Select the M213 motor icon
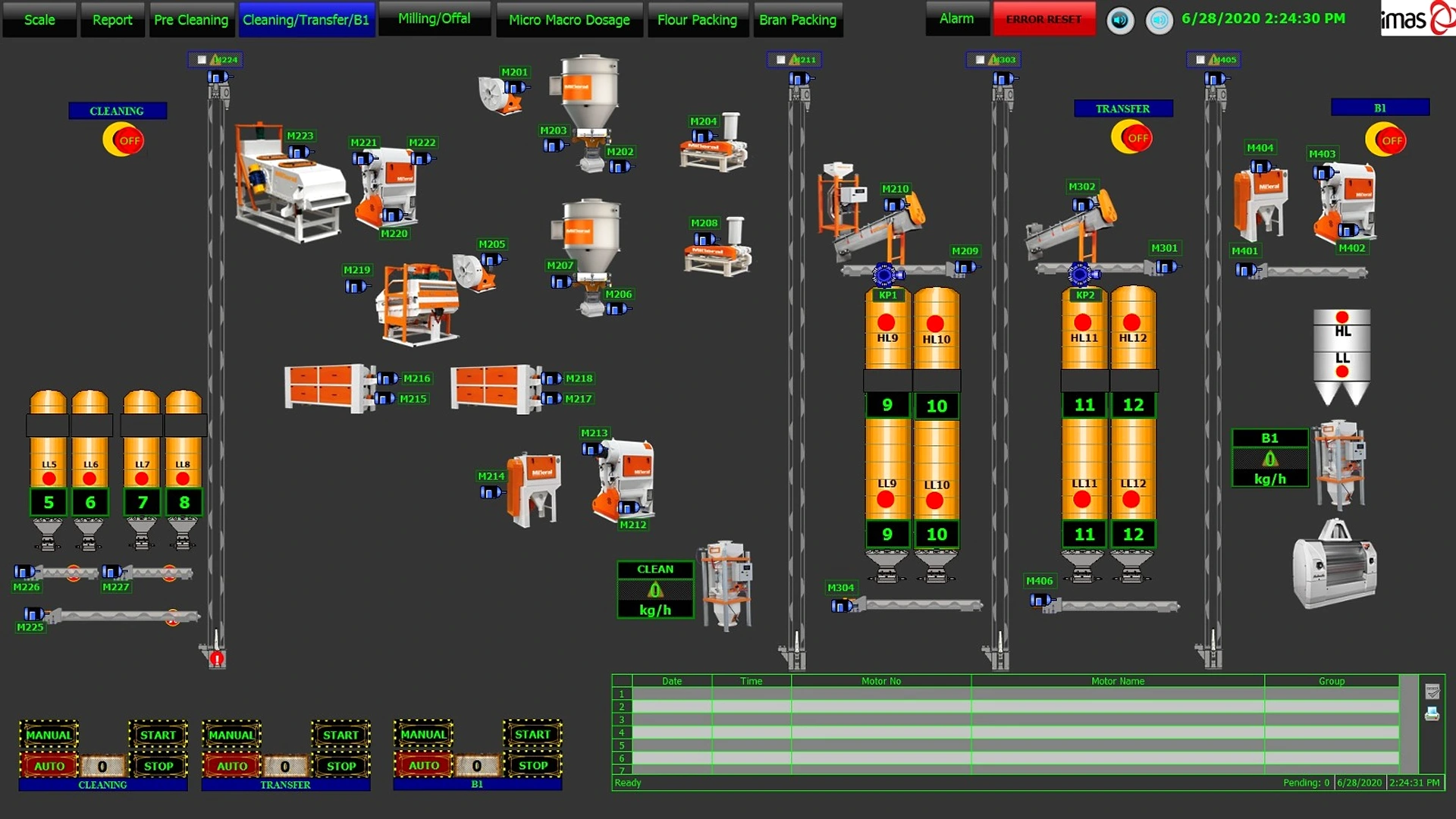Screen dimensions: 1456x819 tap(592, 449)
